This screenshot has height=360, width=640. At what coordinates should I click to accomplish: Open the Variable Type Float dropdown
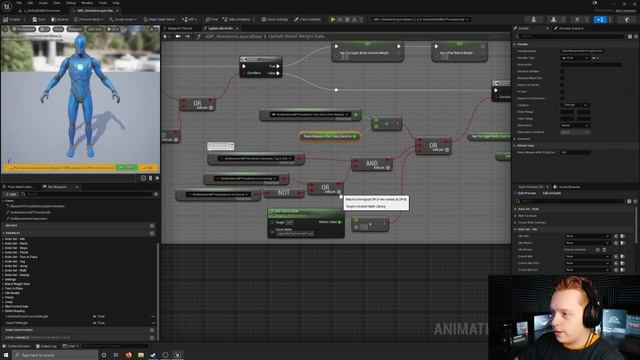tap(575, 58)
